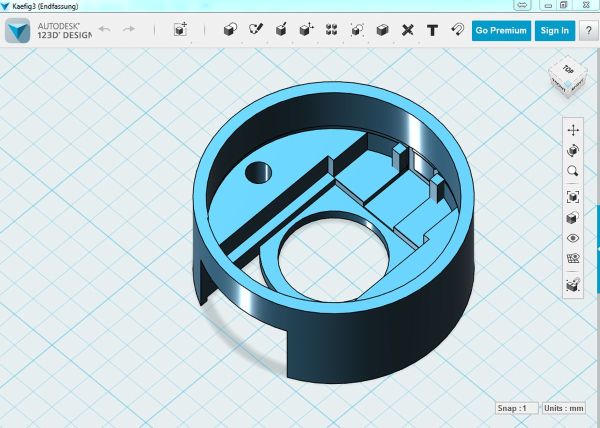The height and width of the screenshot is (428, 600).
Task: Open the Modify tools menu
Action: tap(306, 29)
